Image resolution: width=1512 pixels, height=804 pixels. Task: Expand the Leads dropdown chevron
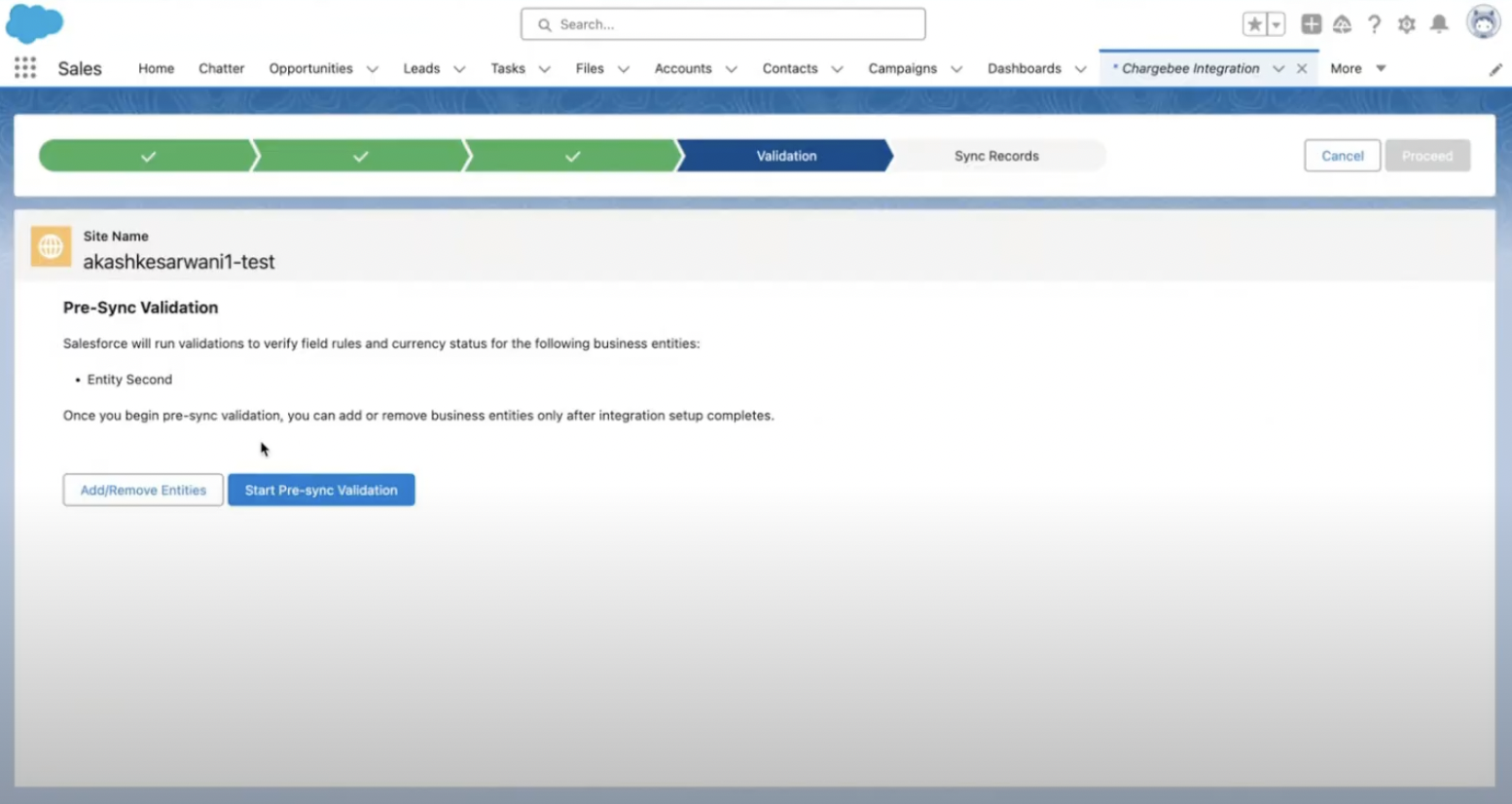pyautogui.click(x=459, y=69)
